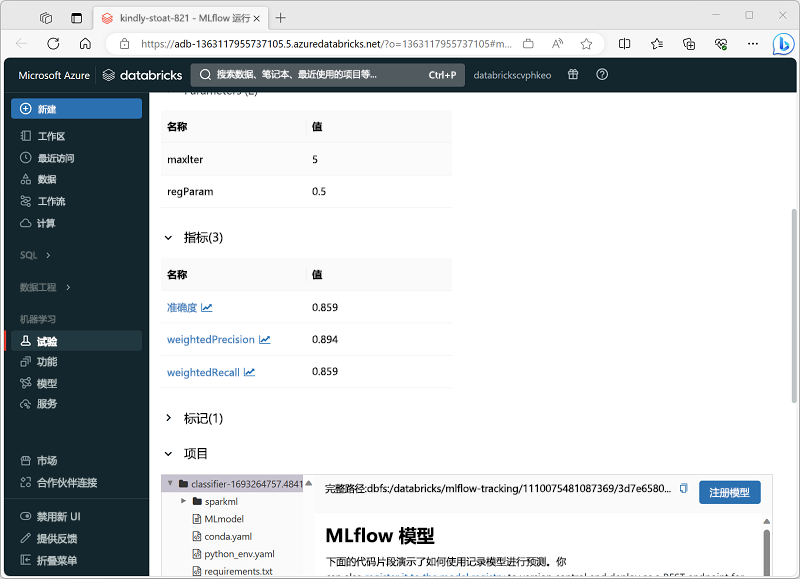The image size is (800, 579).
Task: Click the chart icon next to weightedPrecision
Action: [264, 340]
